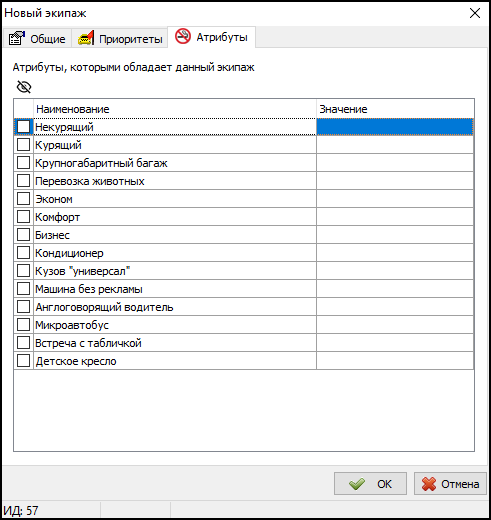Close the Новый экипаж dialog
The width and height of the screenshot is (491, 520).
tap(475, 13)
